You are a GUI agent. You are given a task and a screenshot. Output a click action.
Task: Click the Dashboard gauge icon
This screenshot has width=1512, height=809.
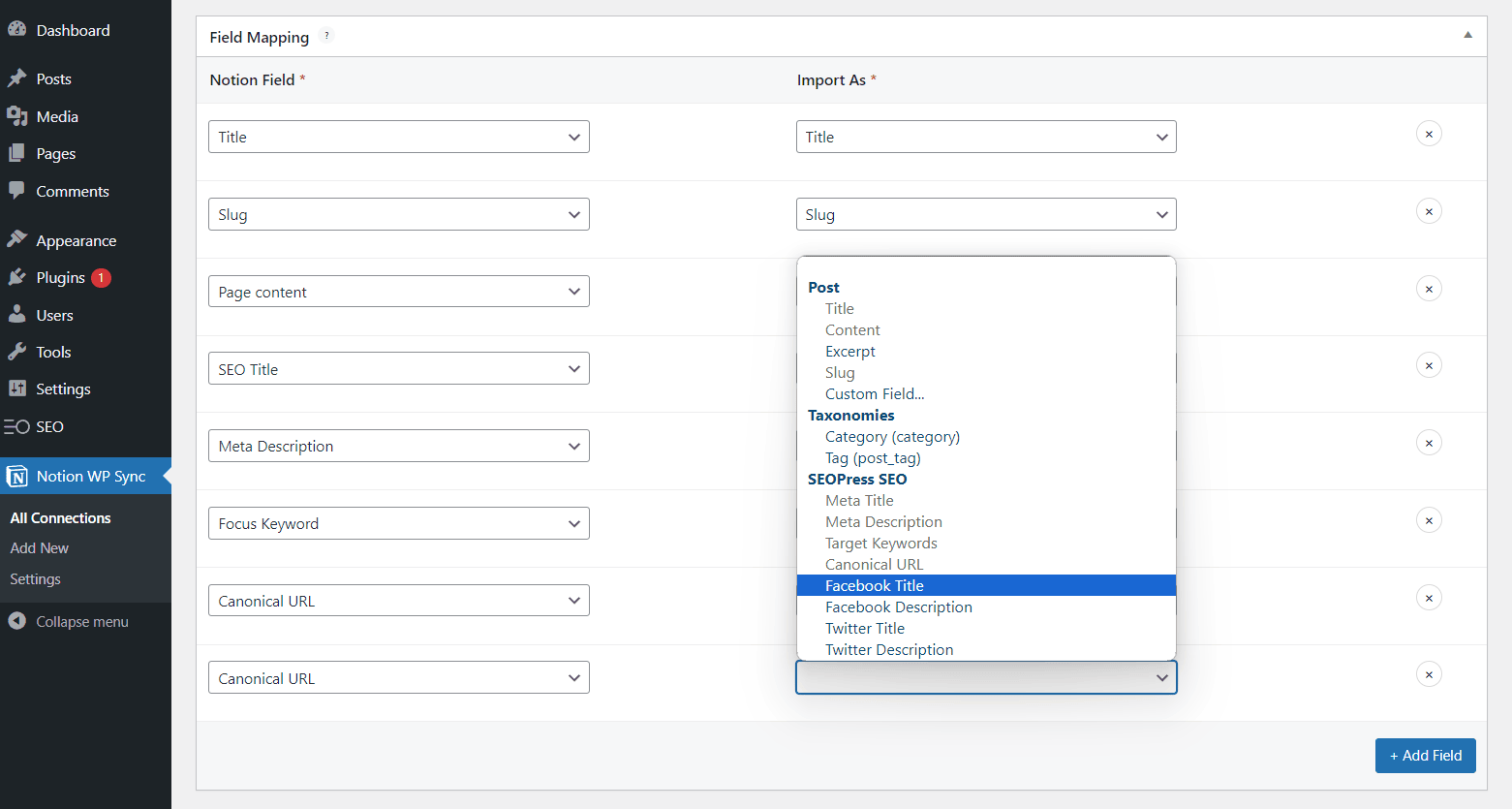tap(16, 30)
